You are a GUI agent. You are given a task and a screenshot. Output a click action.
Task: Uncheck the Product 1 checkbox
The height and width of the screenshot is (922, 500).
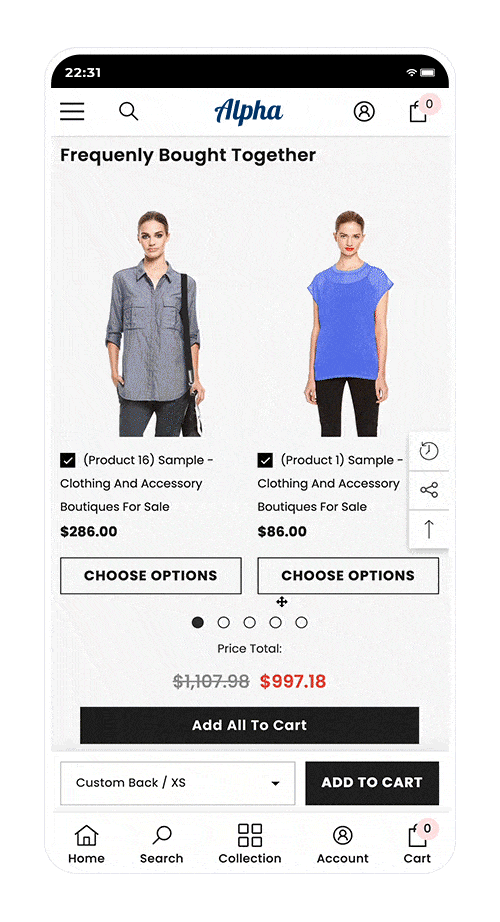pyautogui.click(x=265, y=460)
